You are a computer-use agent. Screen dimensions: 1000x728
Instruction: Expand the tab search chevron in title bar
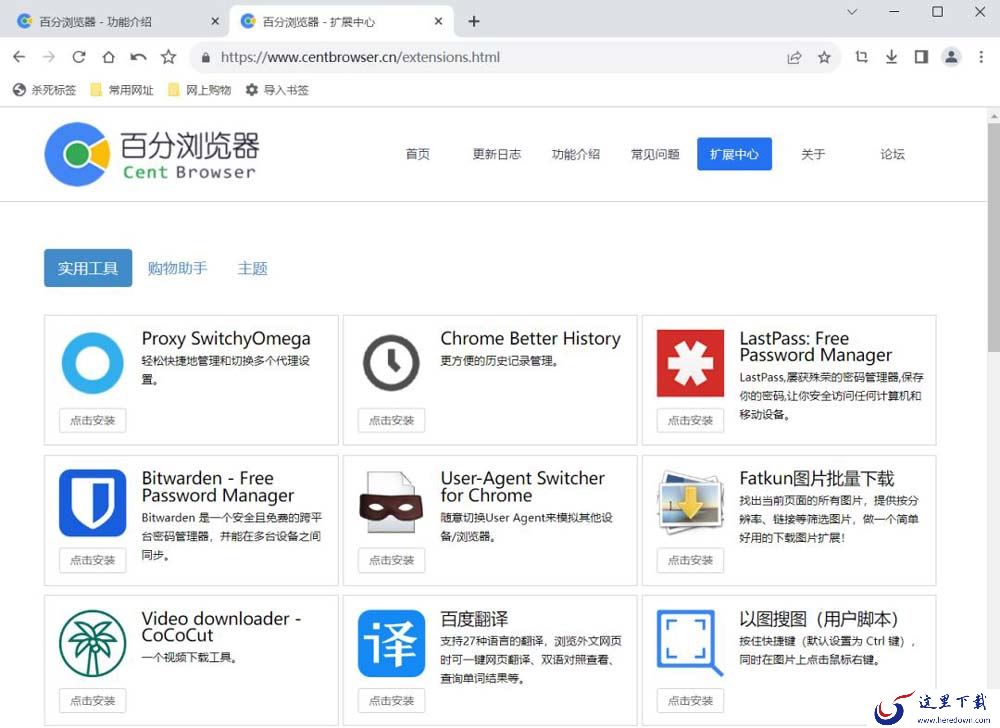[x=852, y=11]
